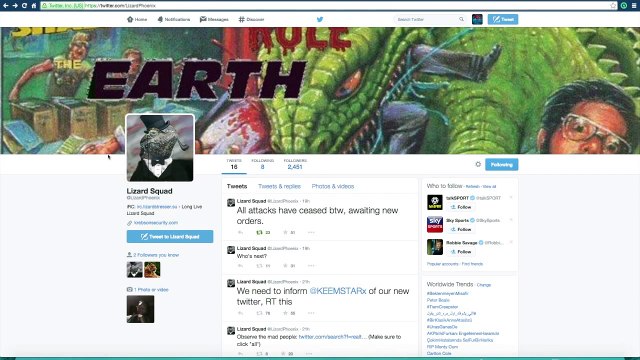Click View all in Who to follow

(x=489, y=187)
